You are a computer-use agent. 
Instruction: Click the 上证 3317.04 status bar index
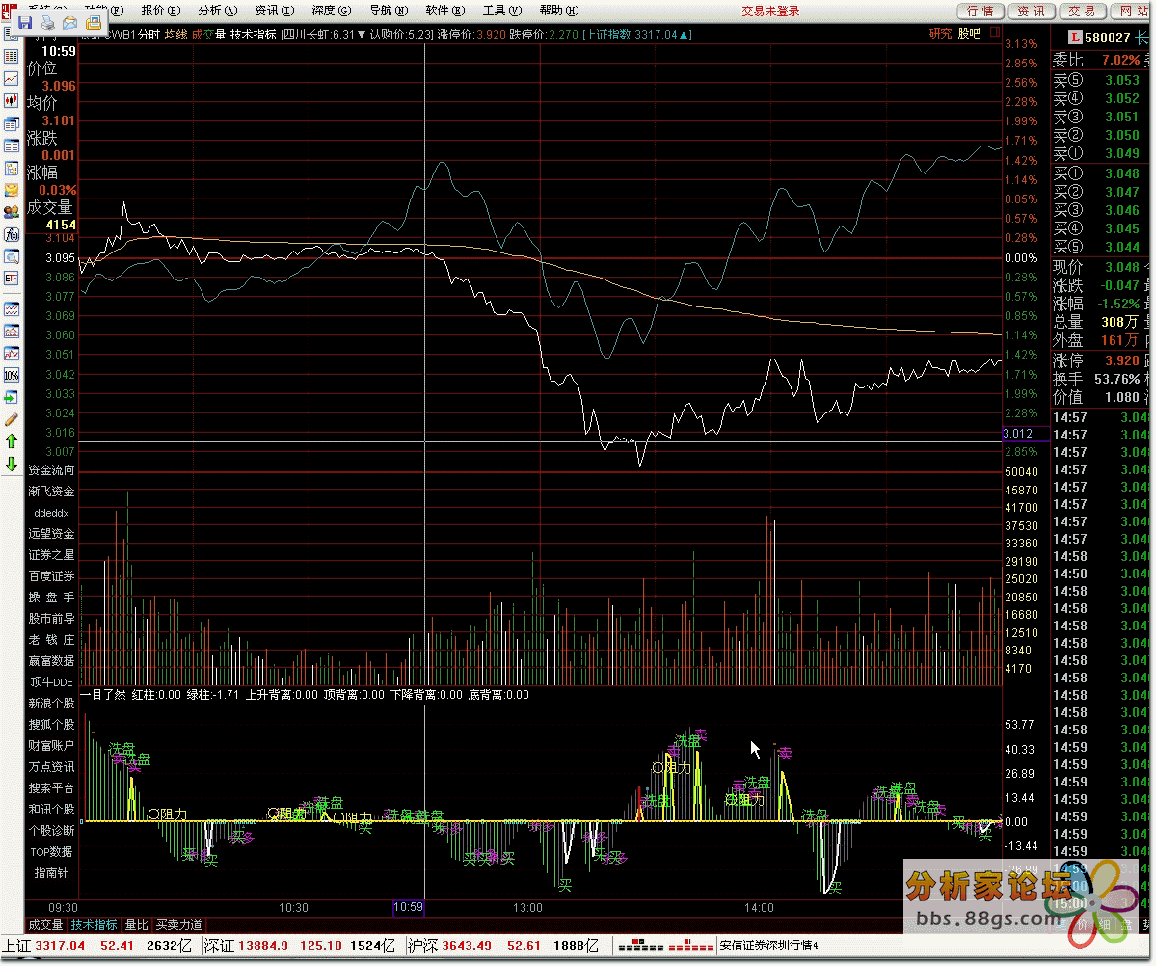(44, 945)
